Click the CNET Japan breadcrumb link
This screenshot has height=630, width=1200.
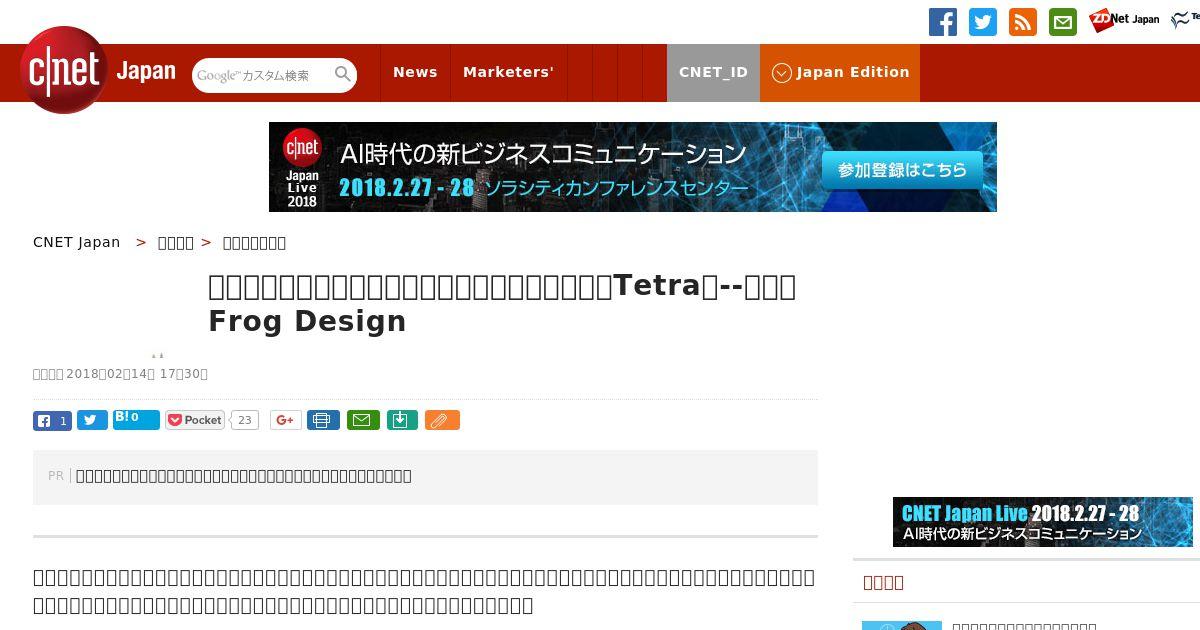tap(76, 242)
